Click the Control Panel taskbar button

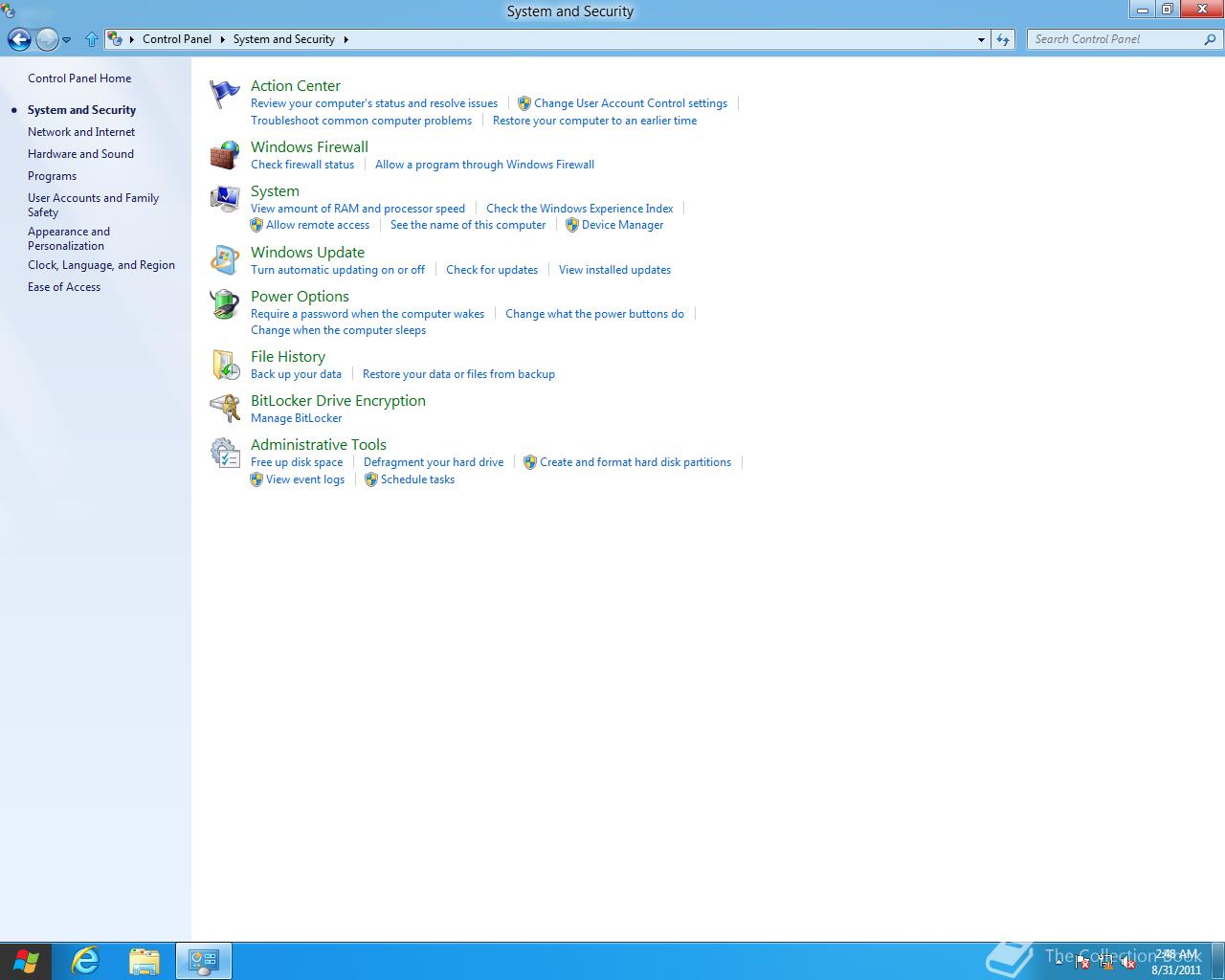coord(204,961)
